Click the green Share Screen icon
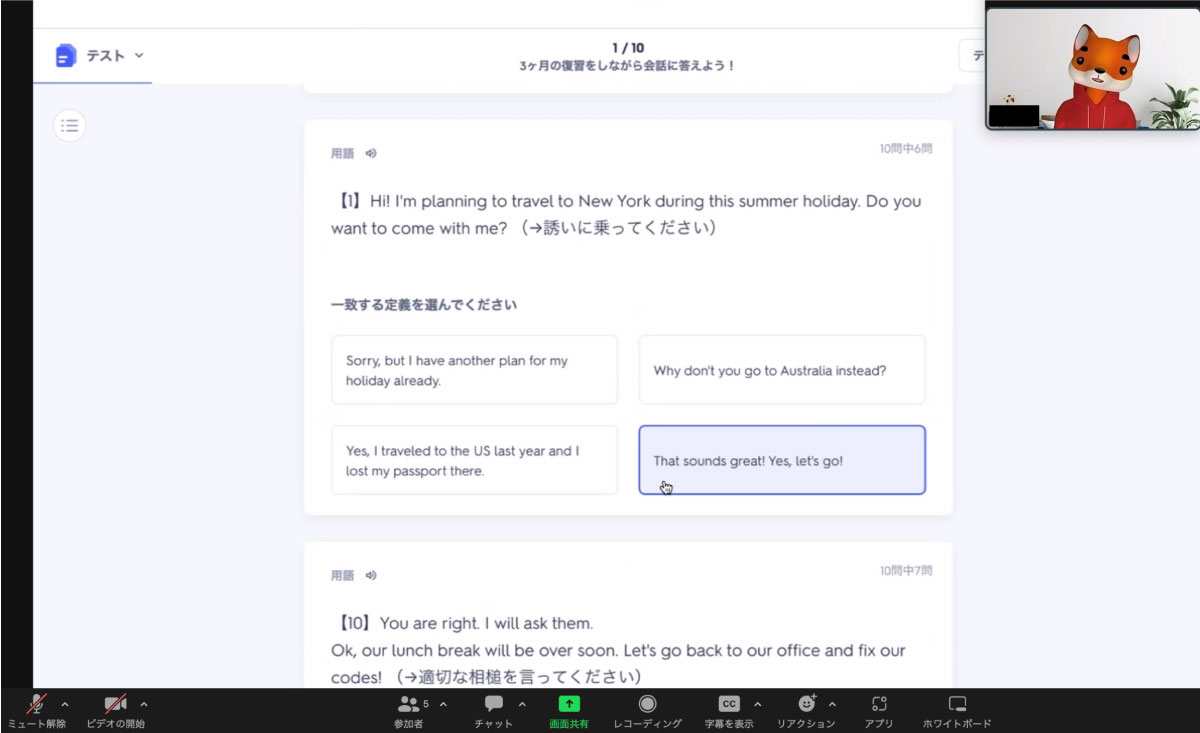The height and width of the screenshot is (733, 1200). [569, 704]
